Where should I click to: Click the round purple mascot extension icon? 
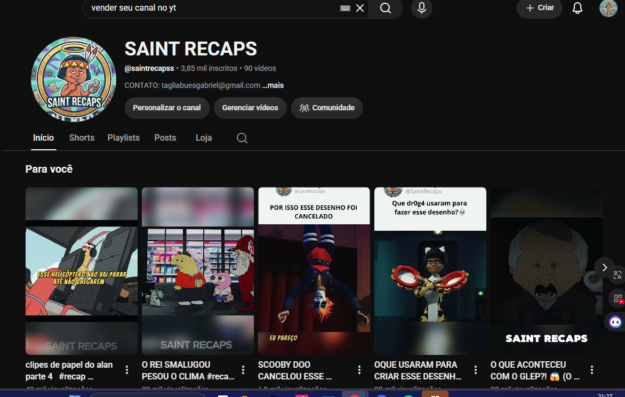pos(615,322)
